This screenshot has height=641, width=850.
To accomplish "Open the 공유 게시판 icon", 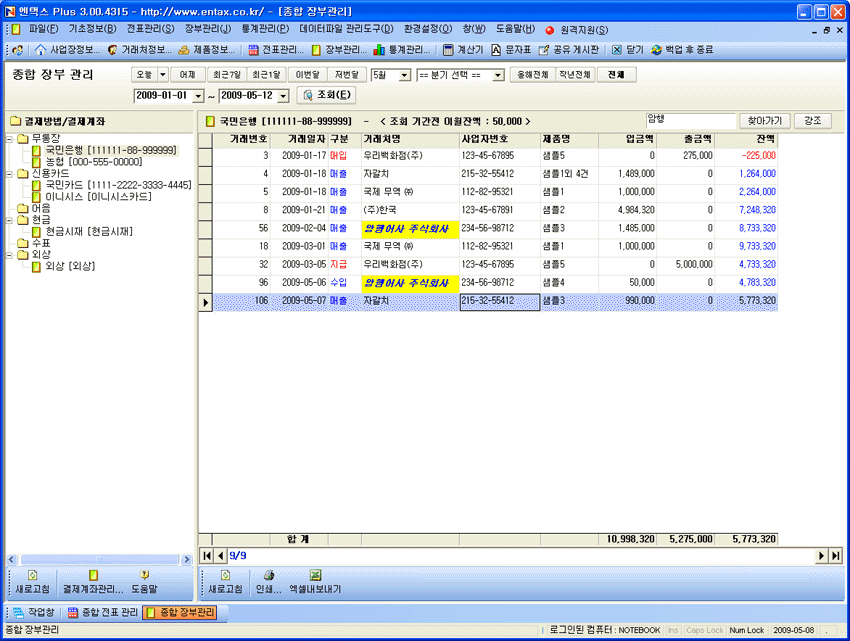I will point(544,50).
